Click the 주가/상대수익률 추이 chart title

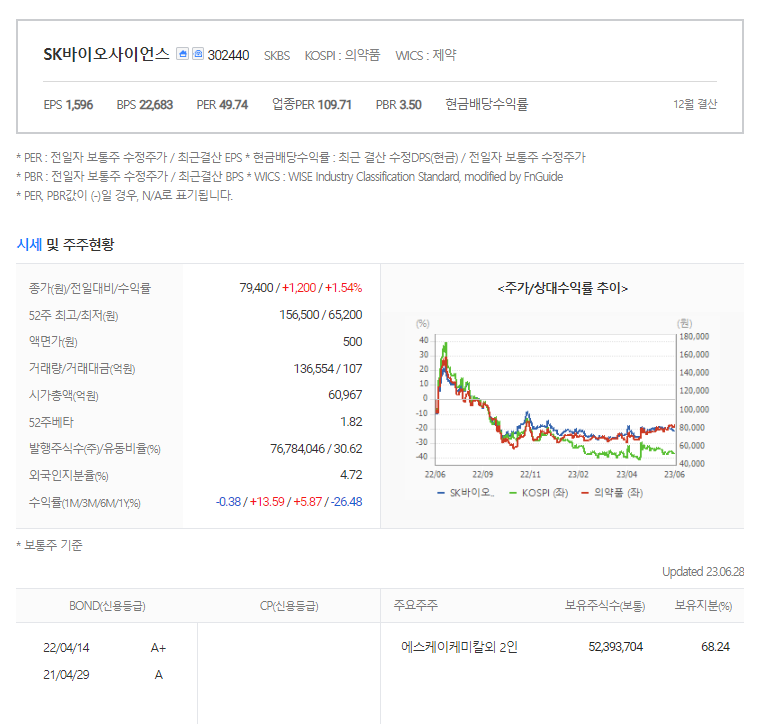coord(562,288)
